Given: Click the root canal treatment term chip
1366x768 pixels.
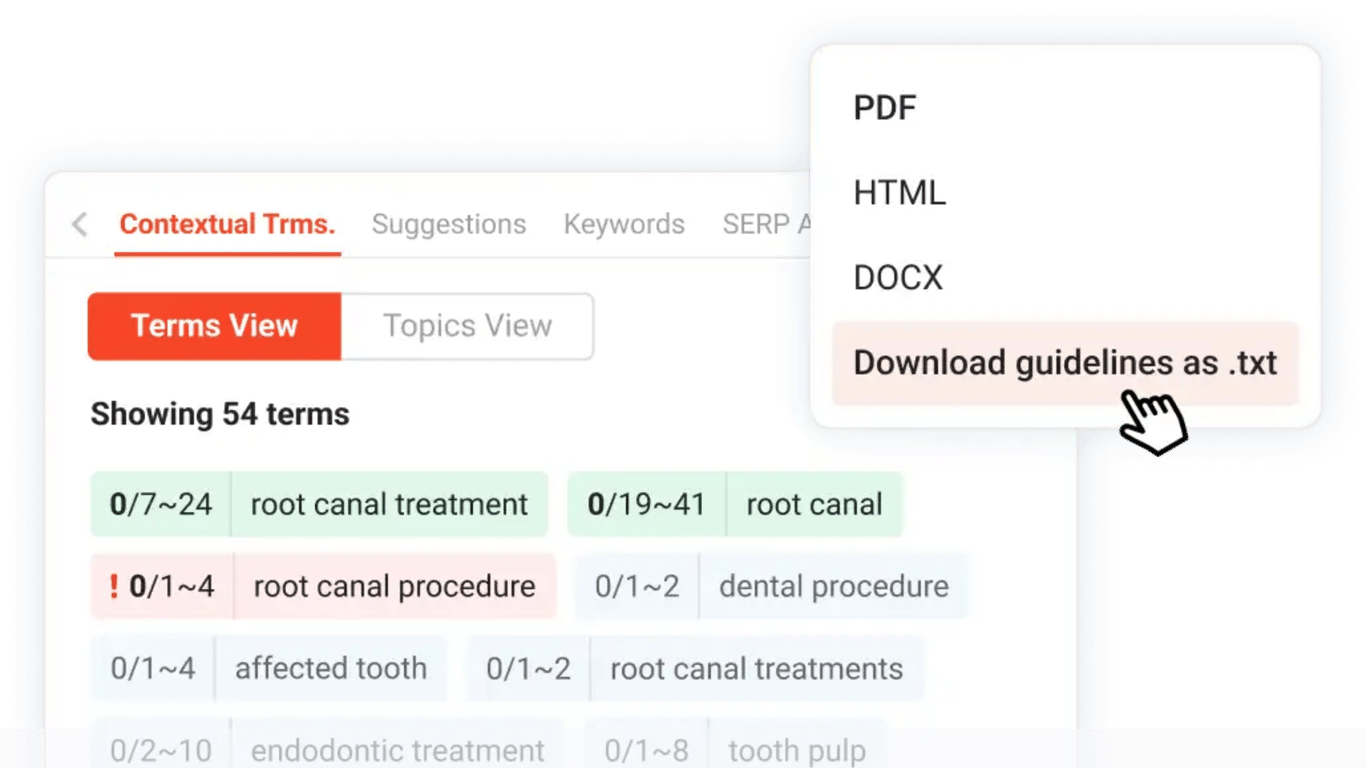Looking at the screenshot, I should (x=319, y=504).
